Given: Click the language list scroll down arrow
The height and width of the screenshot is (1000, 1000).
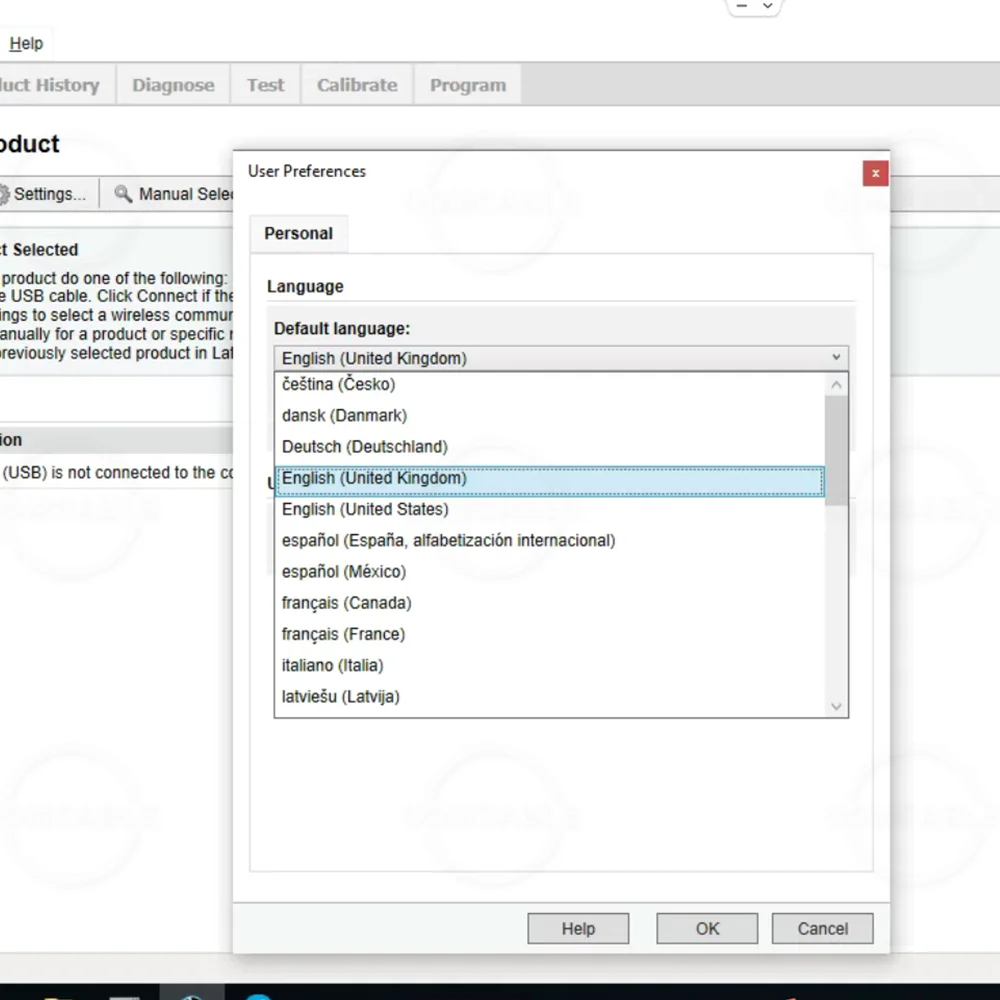Looking at the screenshot, I should pos(836,706).
